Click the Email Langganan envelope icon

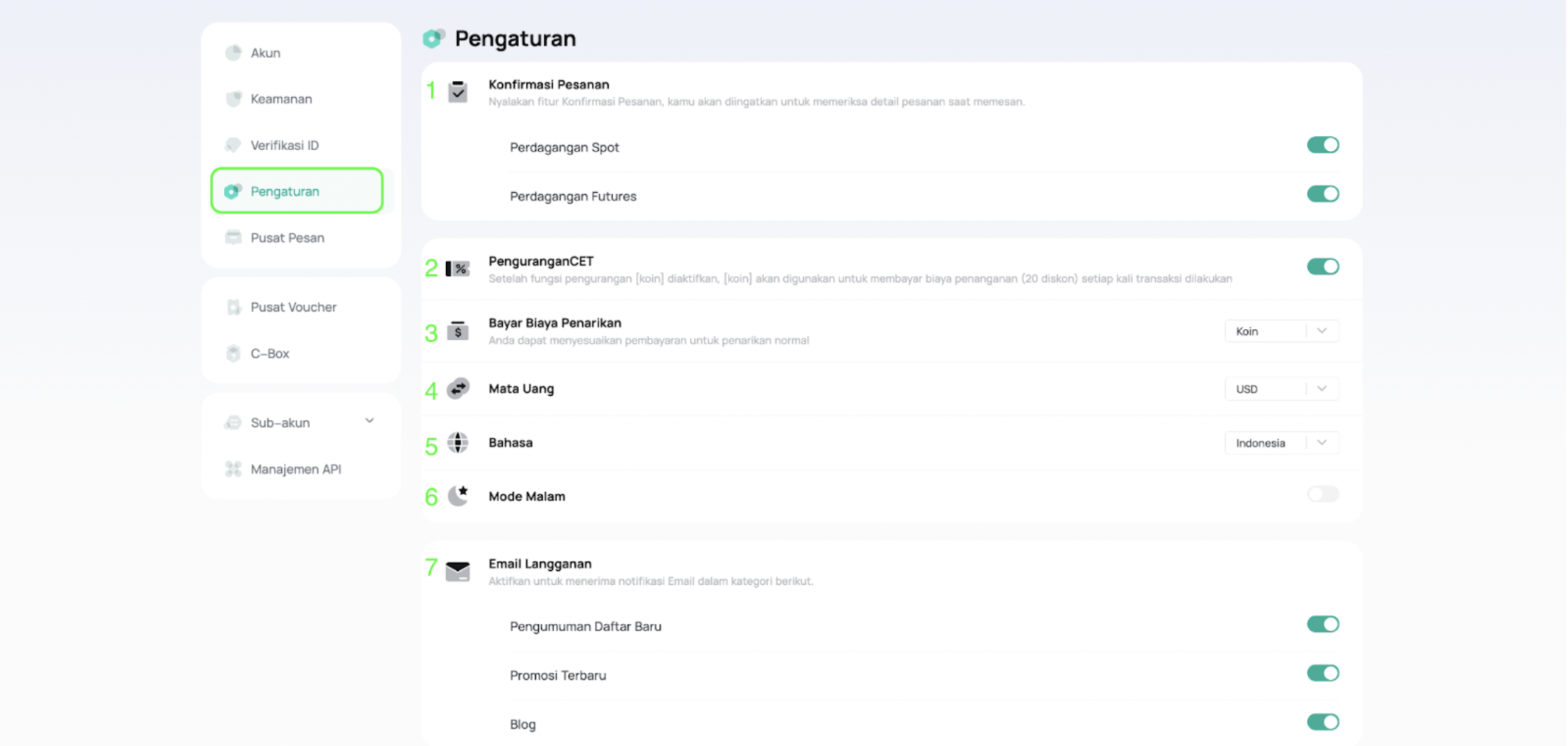458,571
